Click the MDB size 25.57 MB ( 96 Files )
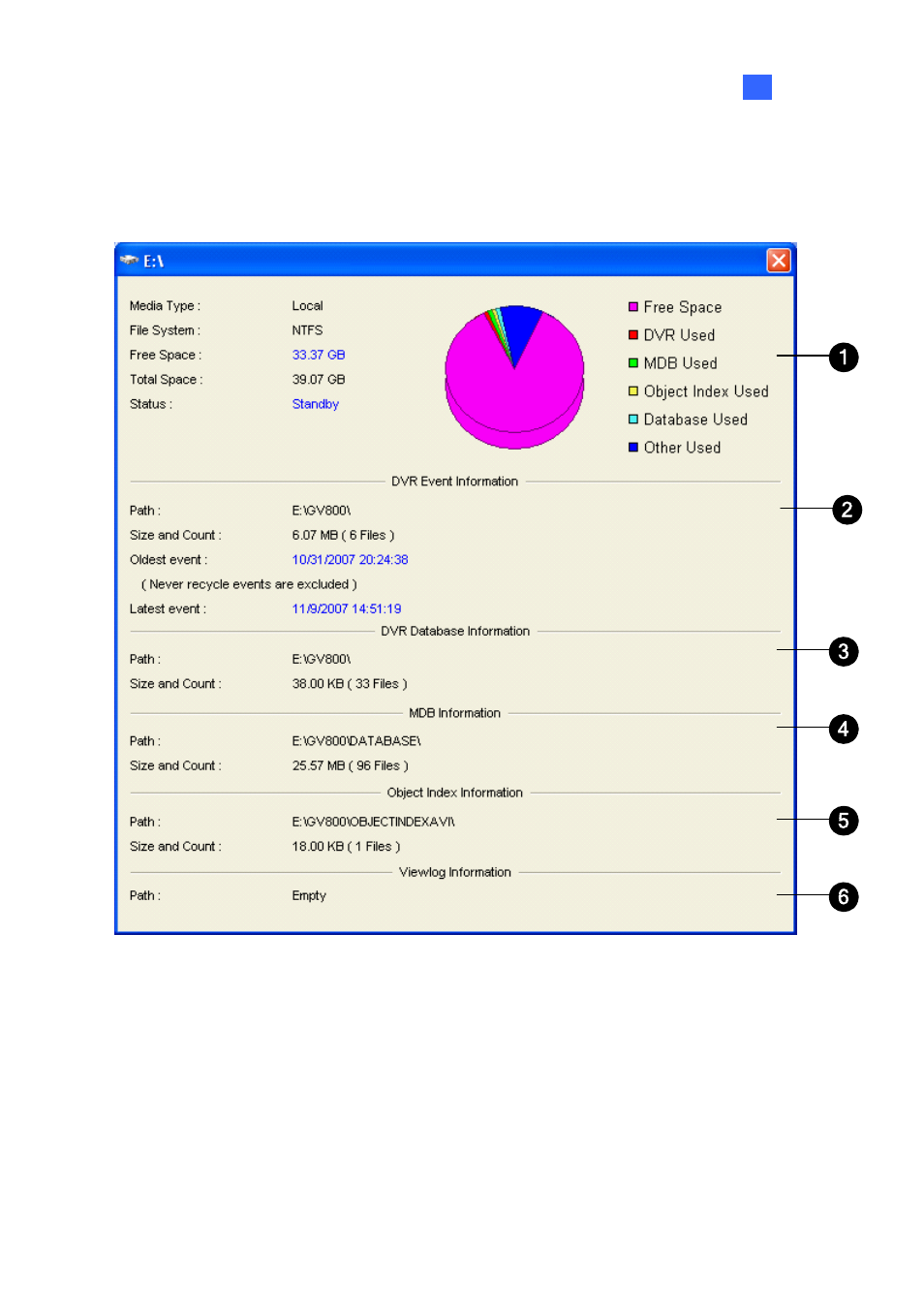Screen dimensions: 924x1308 coord(350,765)
